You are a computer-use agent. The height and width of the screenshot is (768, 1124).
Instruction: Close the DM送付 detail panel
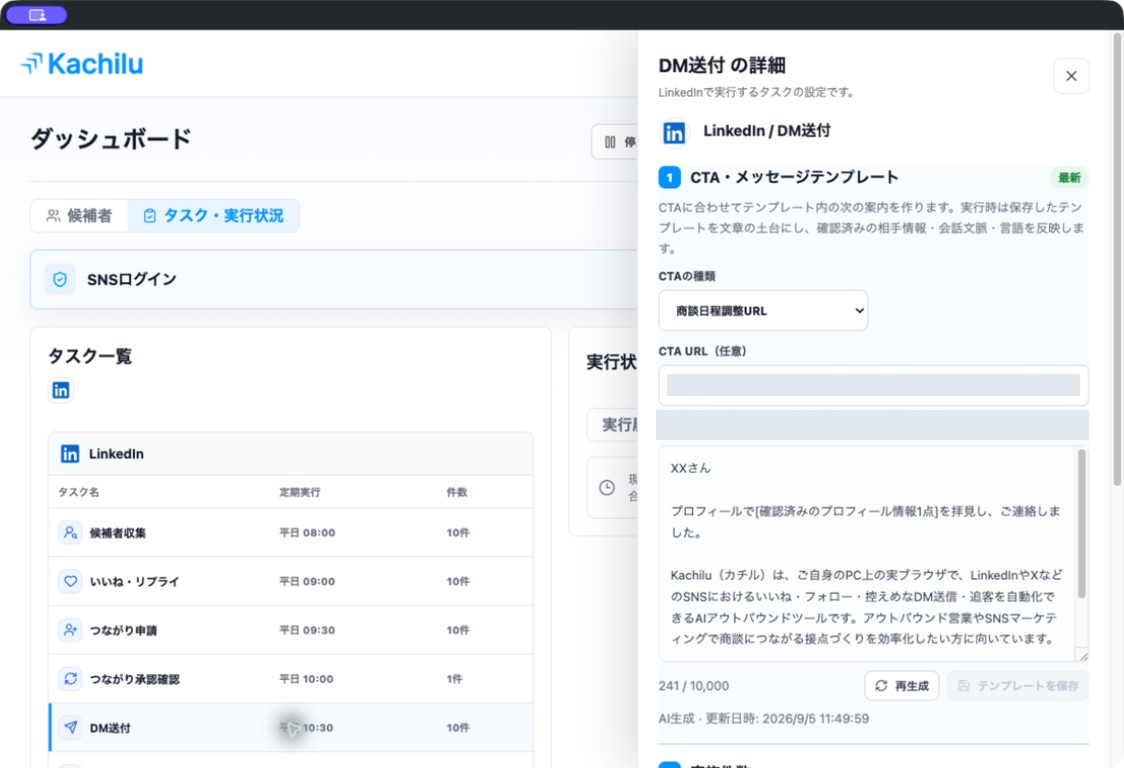(x=1071, y=76)
